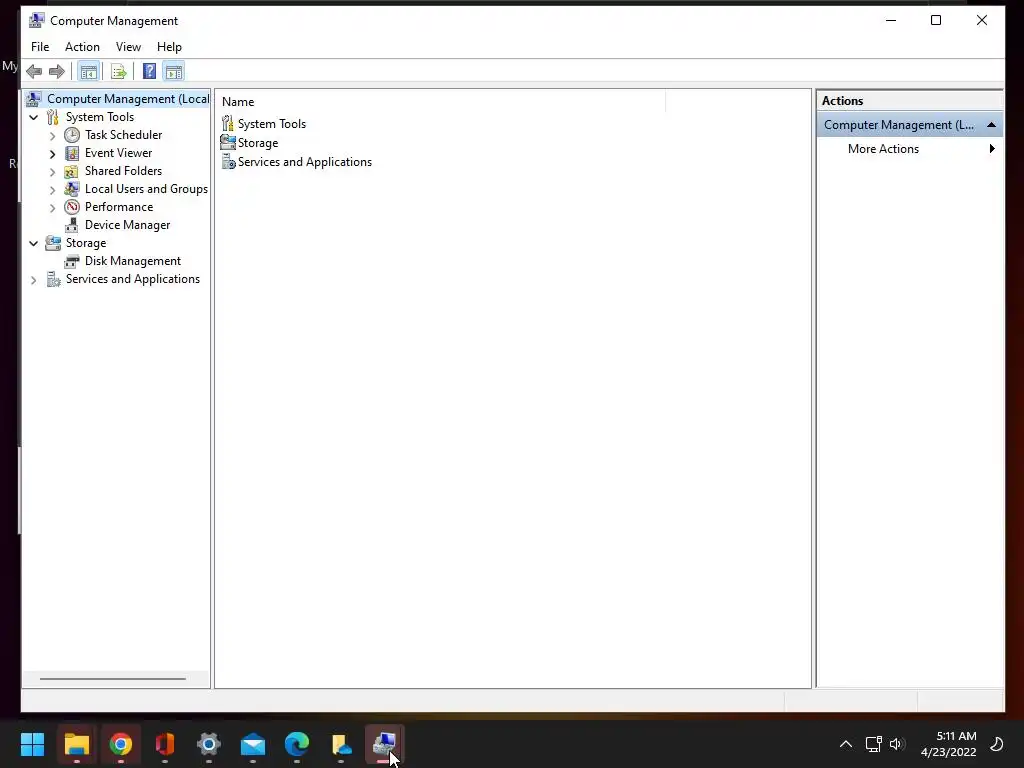The height and width of the screenshot is (768, 1024).
Task: Expand the Task Scheduler node
Action: [52, 136]
